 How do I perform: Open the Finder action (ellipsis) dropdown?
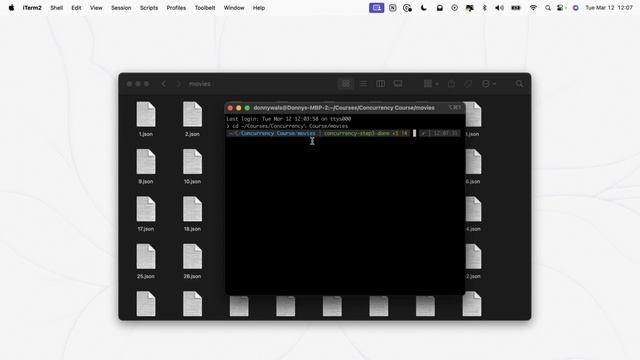[489, 84]
